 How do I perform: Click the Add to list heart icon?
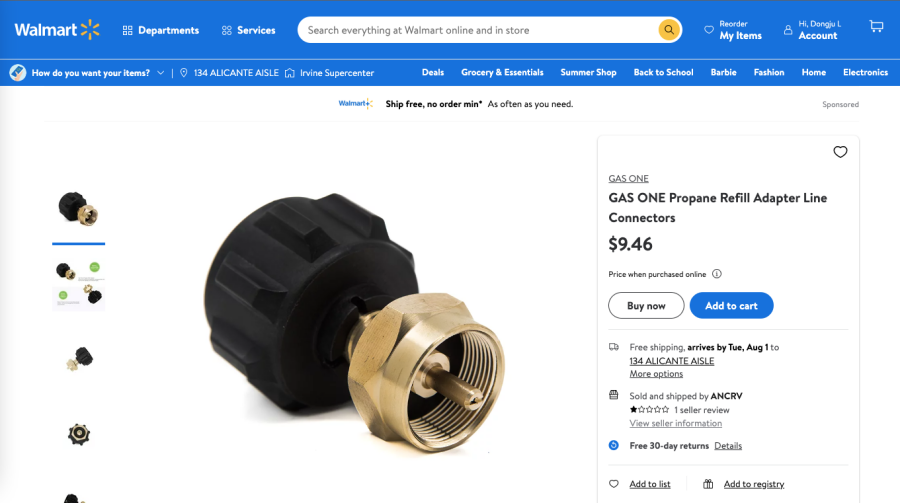point(614,484)
